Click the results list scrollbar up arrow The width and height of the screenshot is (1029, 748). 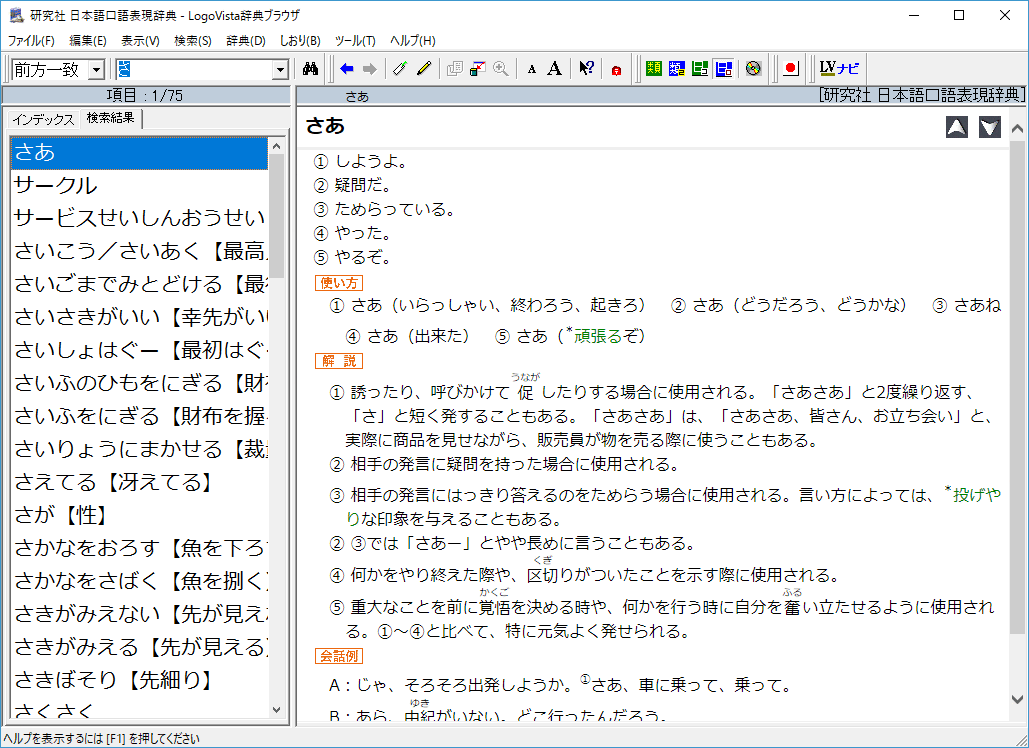point(276,146)
